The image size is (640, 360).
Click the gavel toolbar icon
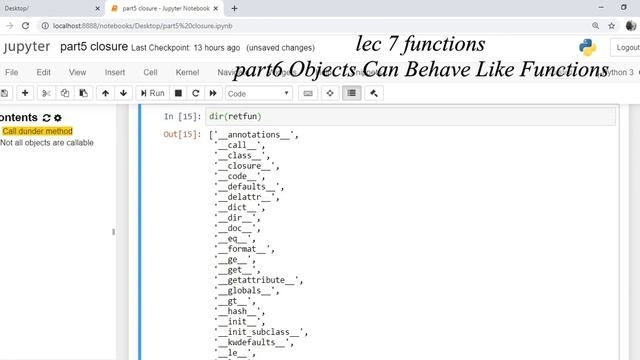tap(373, 93)
